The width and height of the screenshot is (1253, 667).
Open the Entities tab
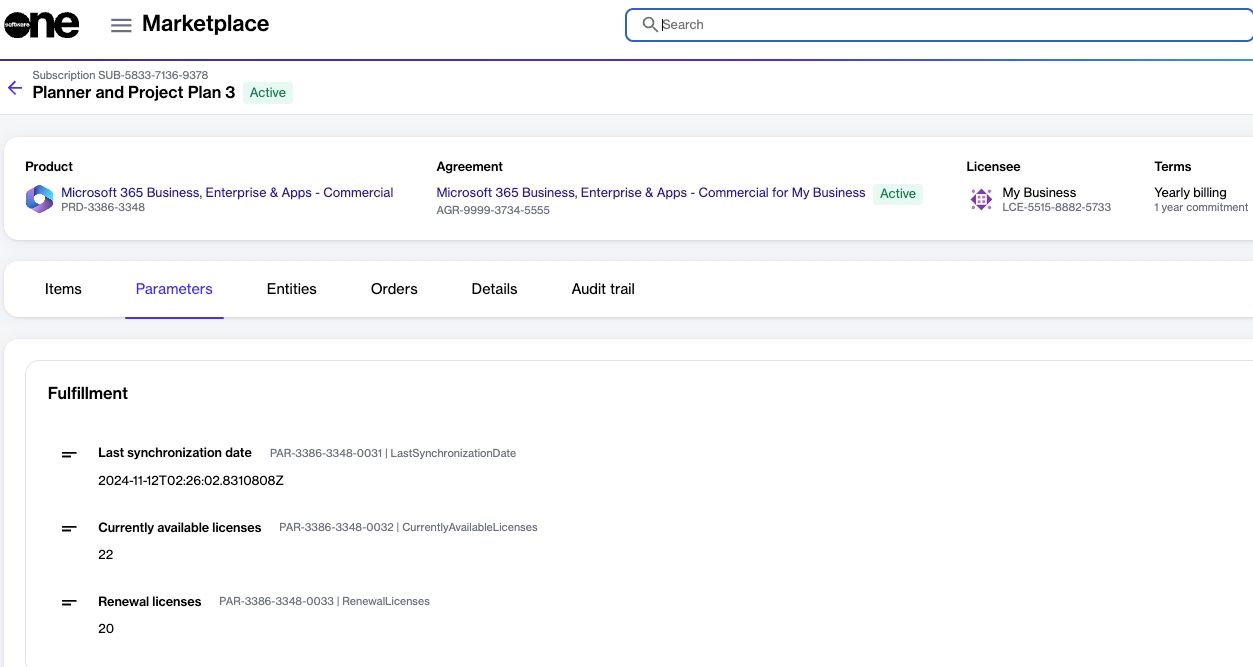click(291, 289)
